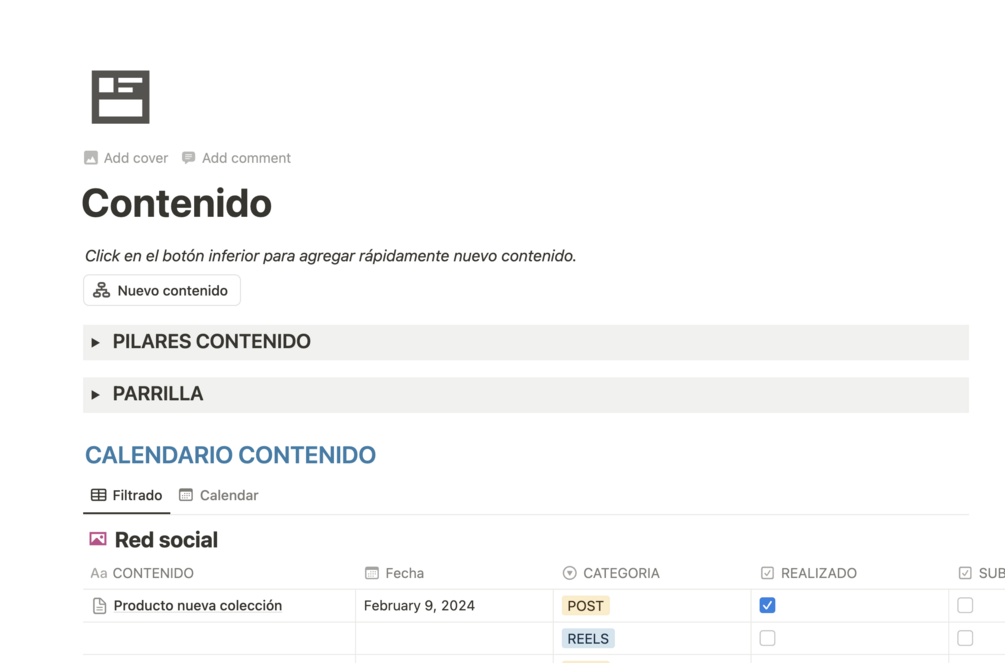Click the Add comment speech bubble icon

tap(188, 158)
